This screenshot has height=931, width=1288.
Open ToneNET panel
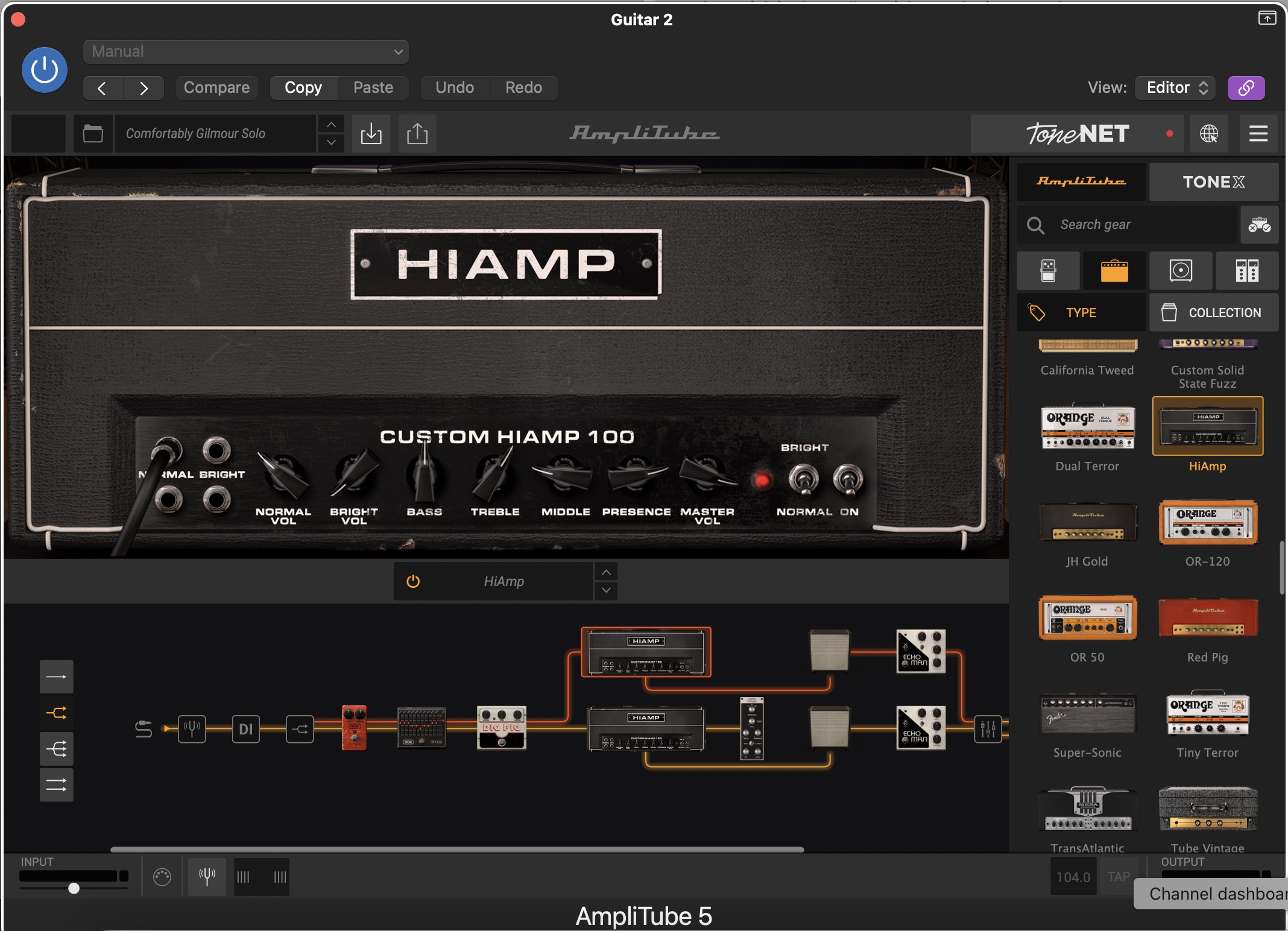point(1078,133)
